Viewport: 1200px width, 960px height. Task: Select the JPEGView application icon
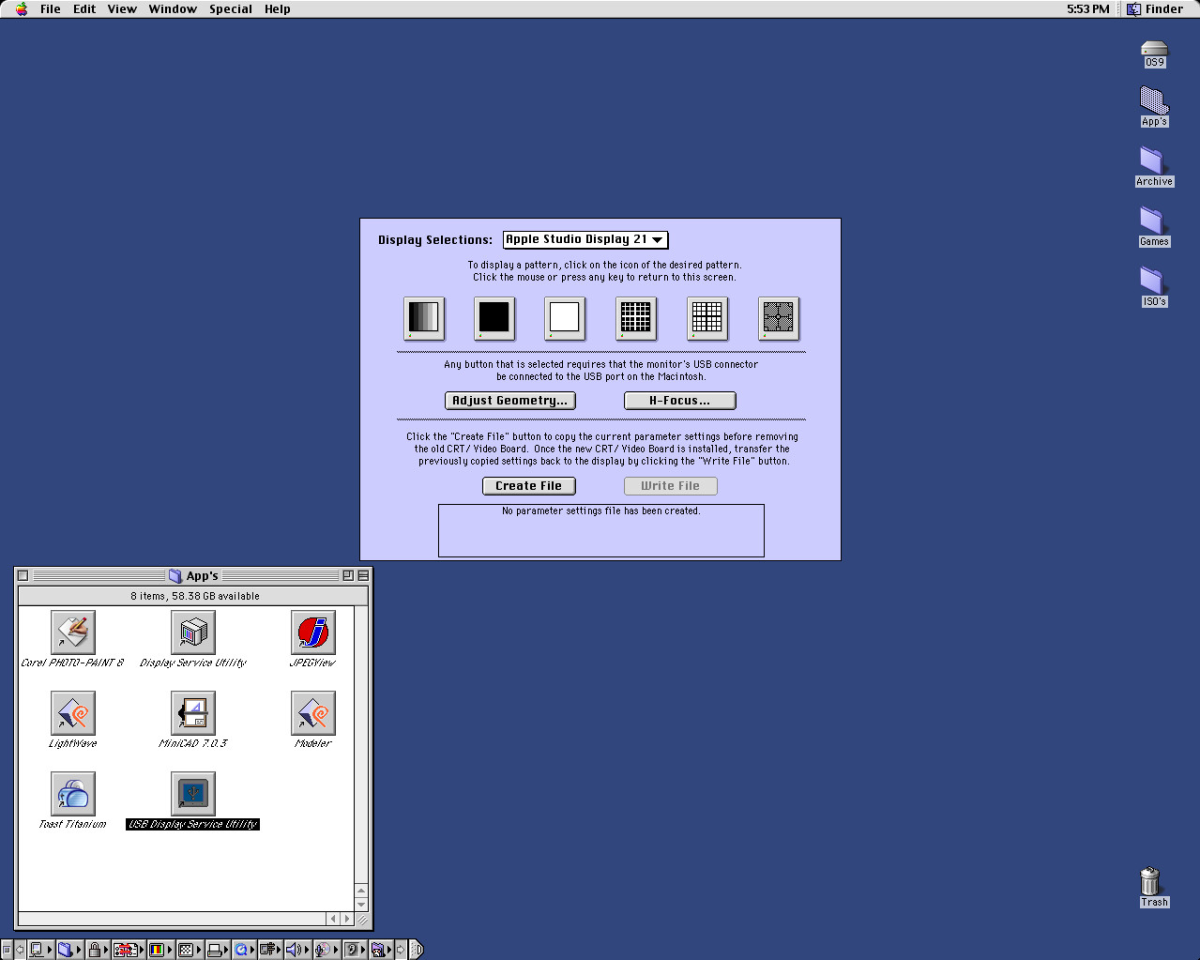click(313, 632)
